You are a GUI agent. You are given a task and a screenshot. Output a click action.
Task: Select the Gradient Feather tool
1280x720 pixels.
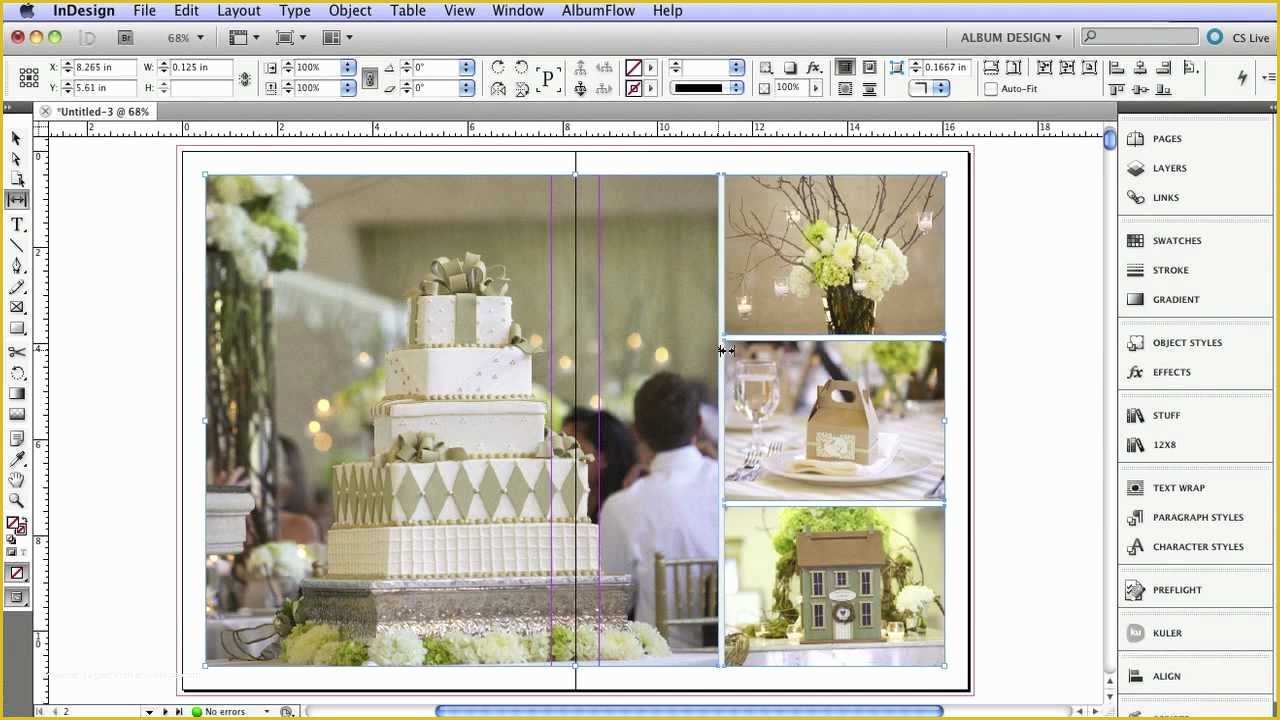pos(17,414)
